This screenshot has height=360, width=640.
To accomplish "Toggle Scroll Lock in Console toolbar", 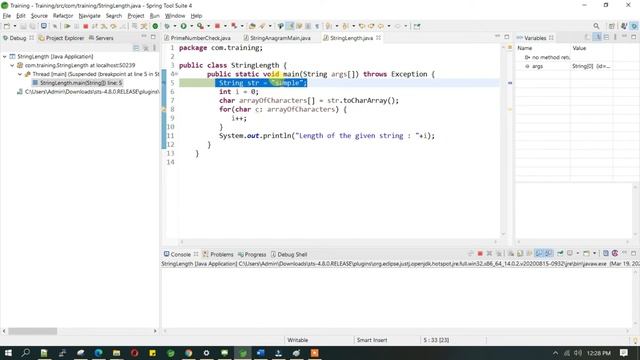I will pos(520,253).
